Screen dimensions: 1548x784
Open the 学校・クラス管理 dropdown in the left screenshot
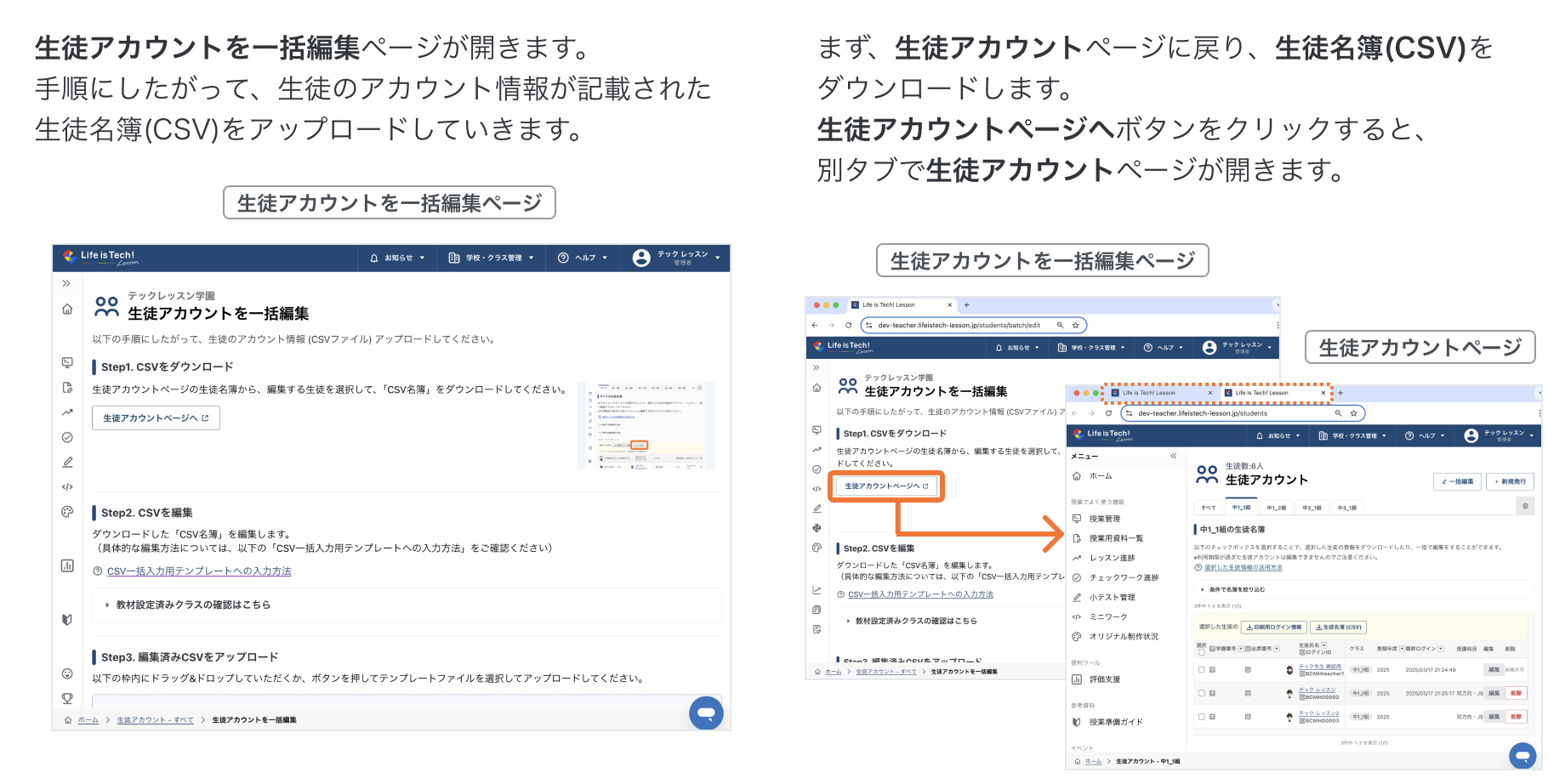click(491, 258)
